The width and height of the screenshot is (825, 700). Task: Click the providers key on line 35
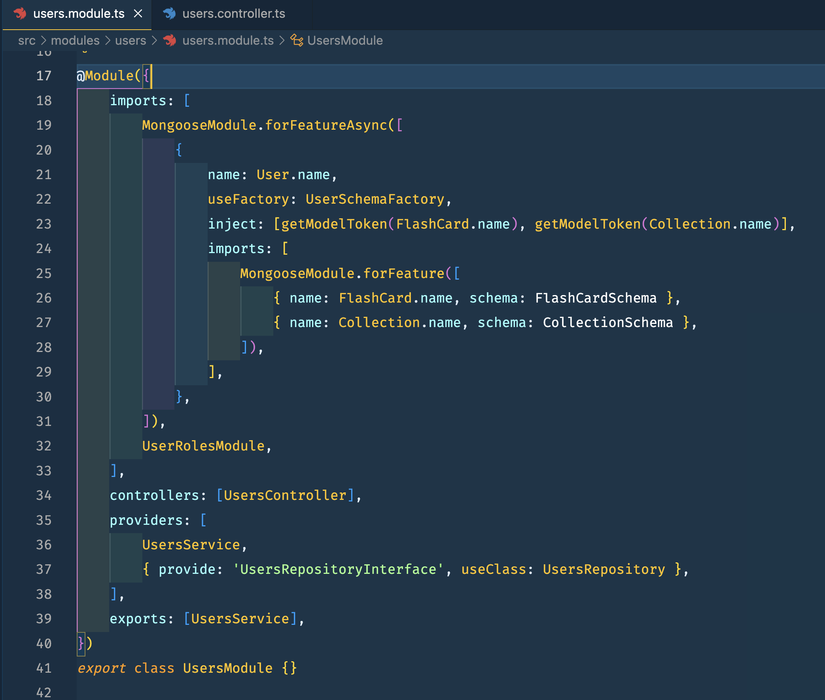point(146,521)
